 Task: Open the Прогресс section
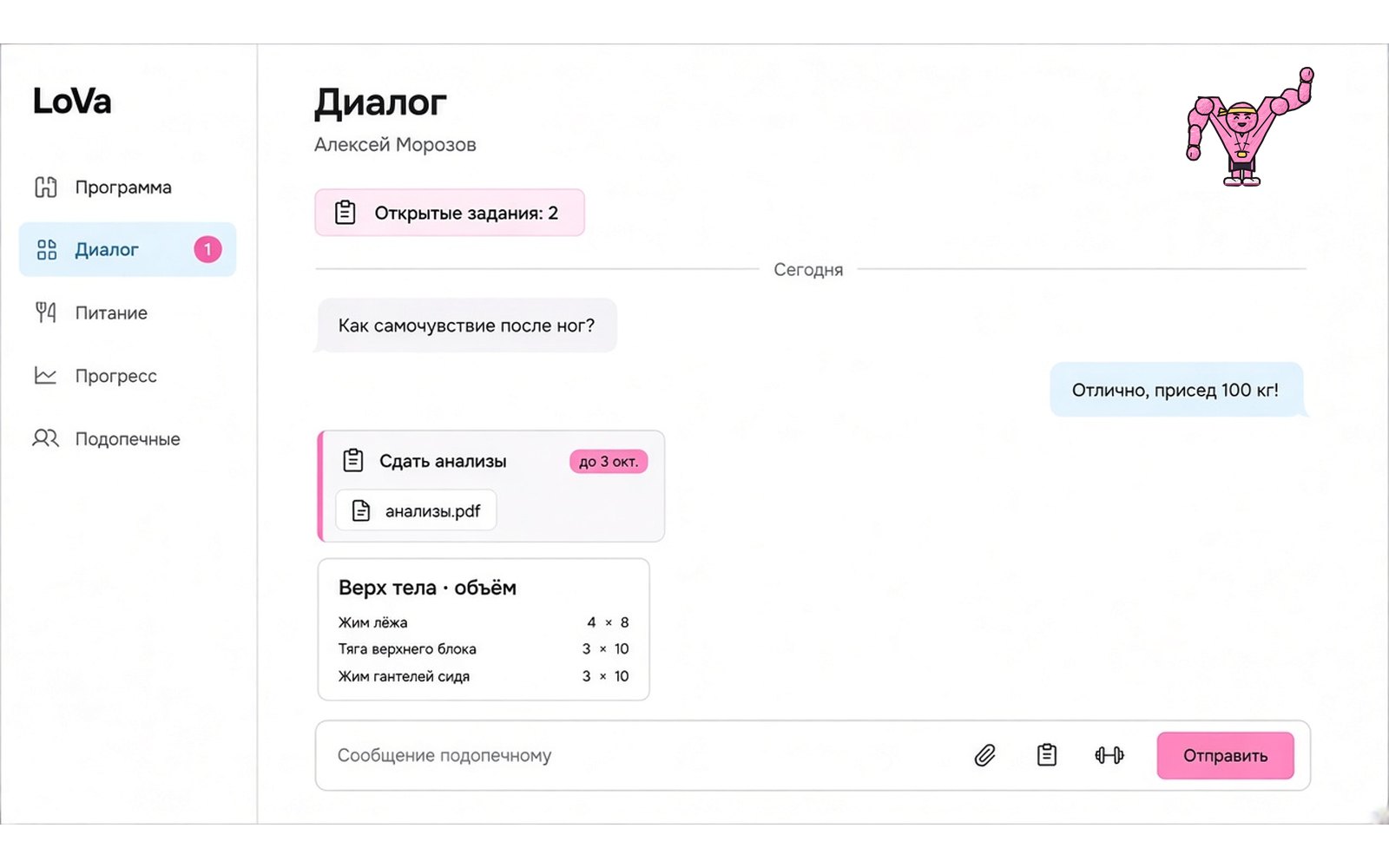[128, 376]
